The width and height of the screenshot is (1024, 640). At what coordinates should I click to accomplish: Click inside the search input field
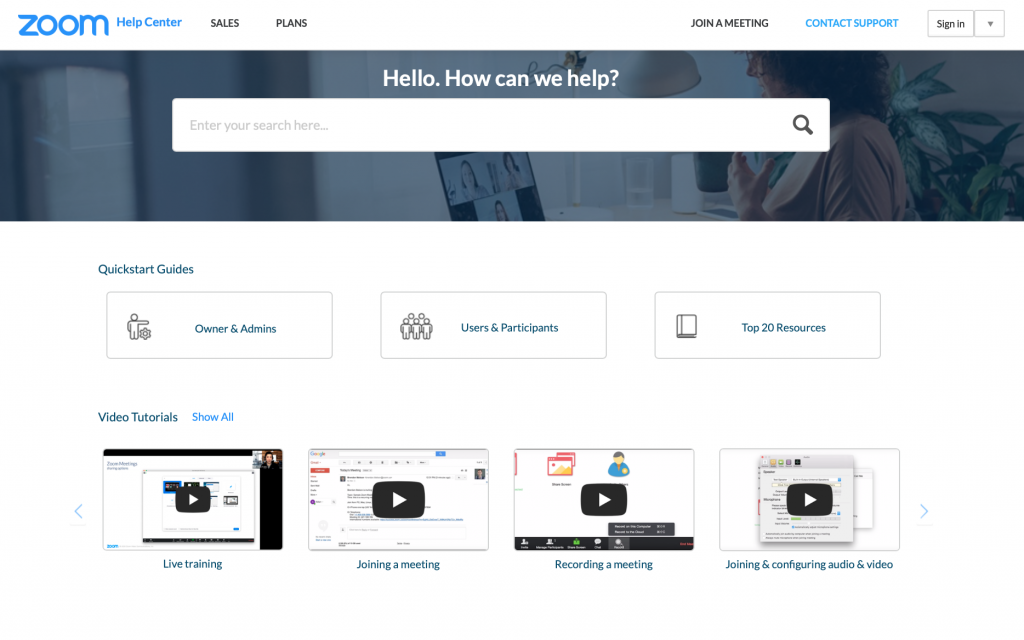(x=450, y=124)
